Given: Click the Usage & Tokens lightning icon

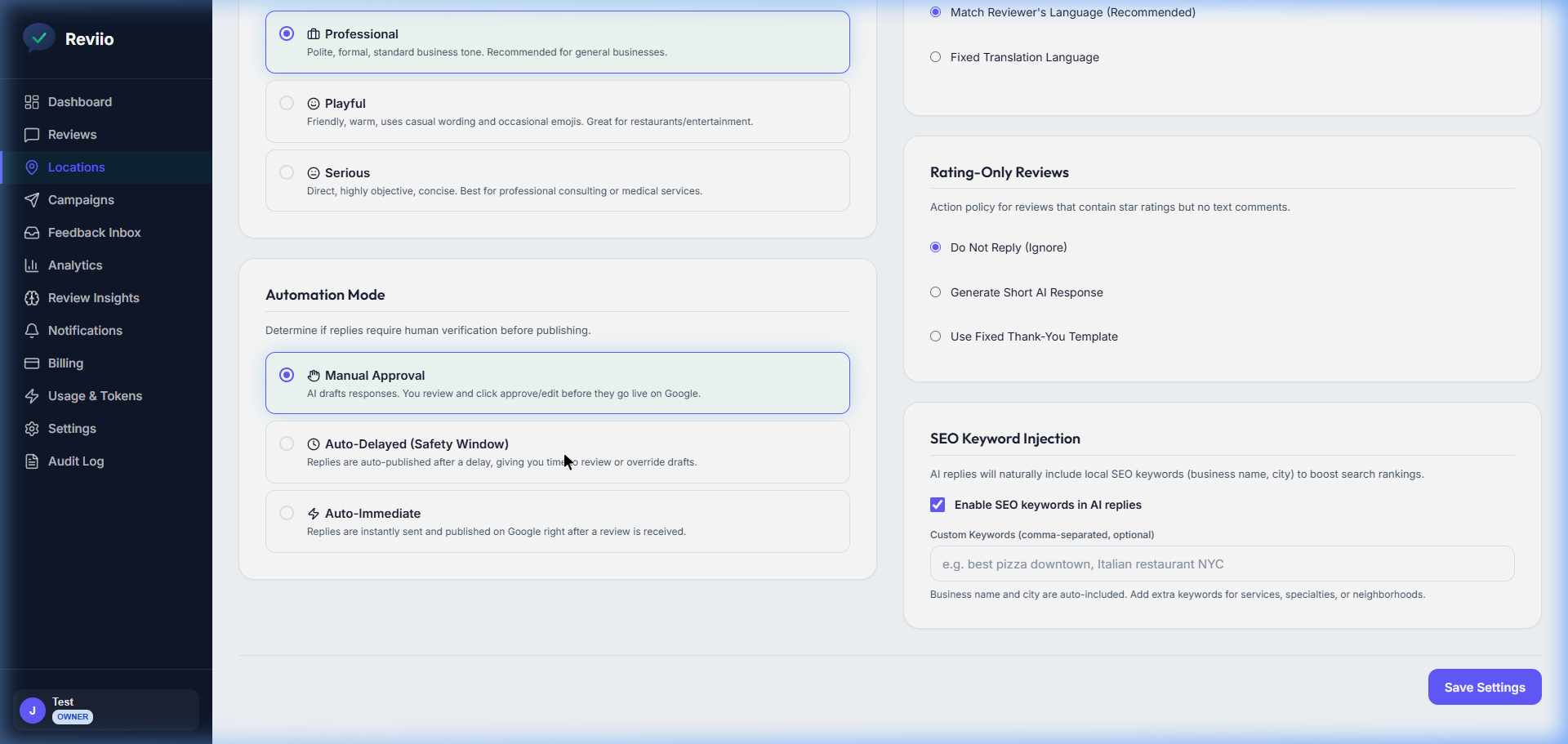Looking at the screenshot, I should coord(32,396).
